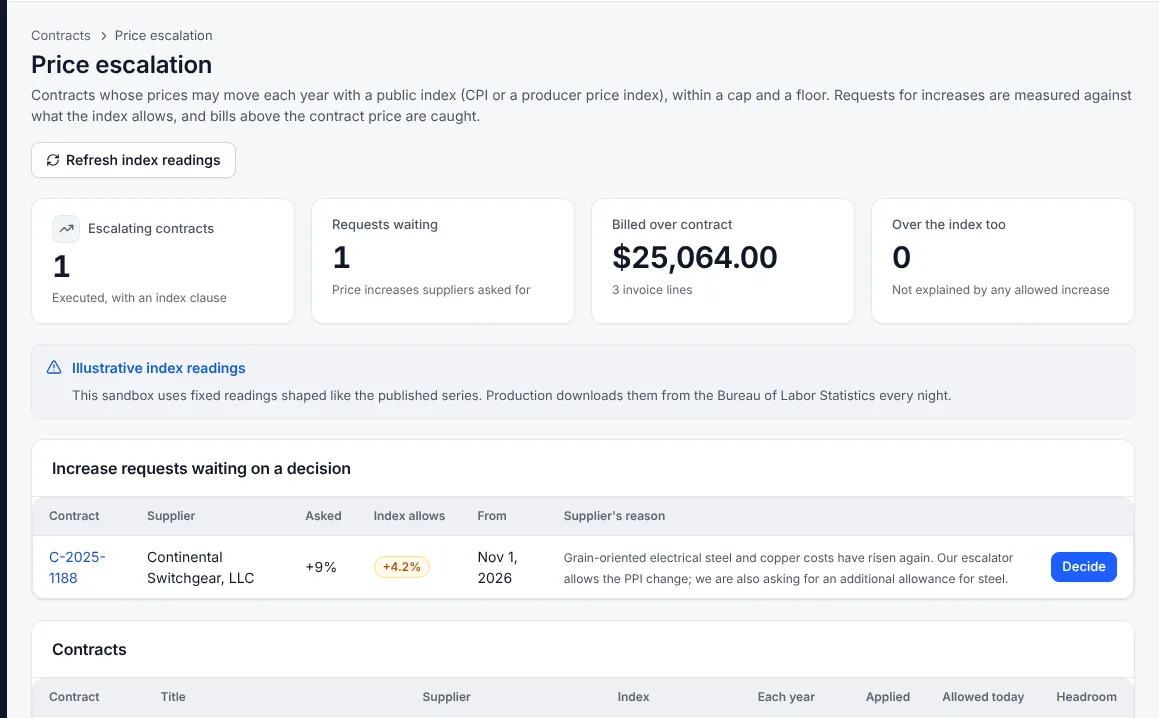Click the Each year column header
1159x718 pixels.
tap(786, 697)
